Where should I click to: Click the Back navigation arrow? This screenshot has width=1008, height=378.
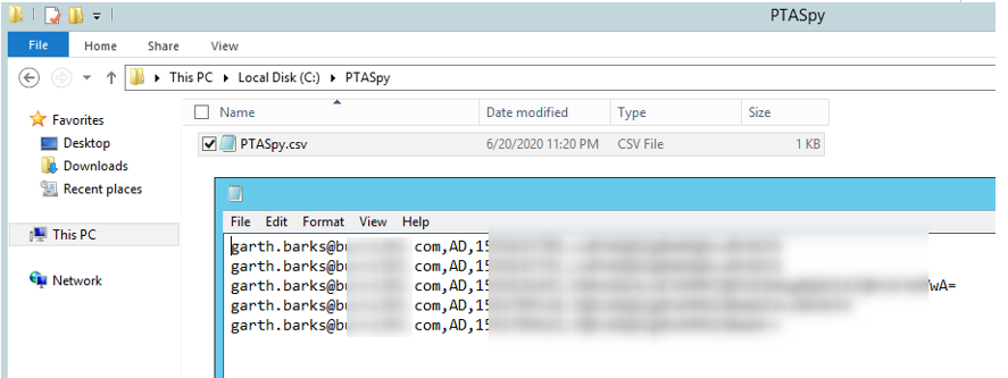coord(30,78)
